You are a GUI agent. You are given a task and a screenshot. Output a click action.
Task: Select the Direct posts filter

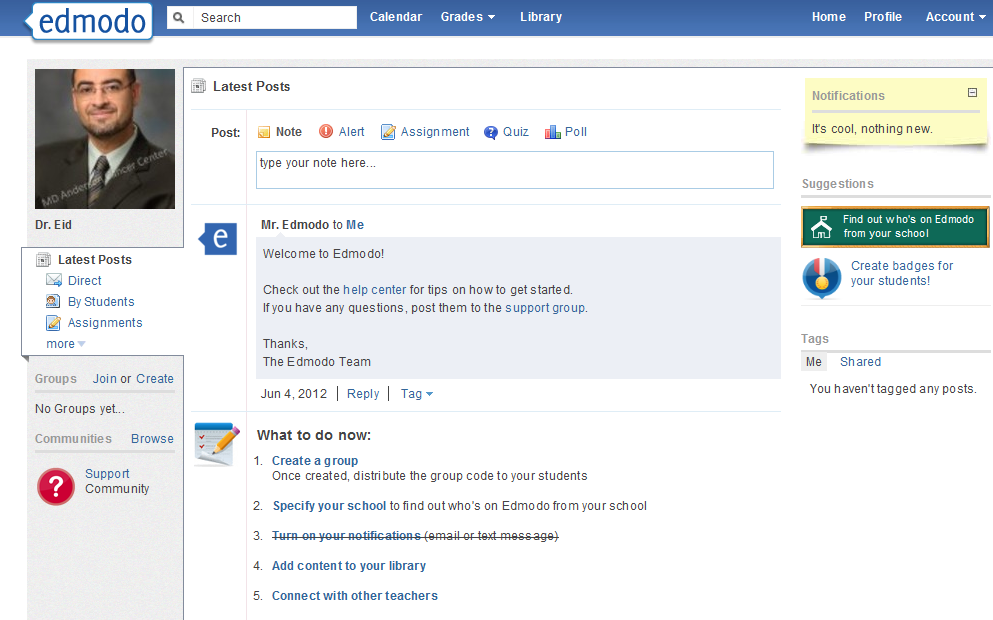coord(84,281)
